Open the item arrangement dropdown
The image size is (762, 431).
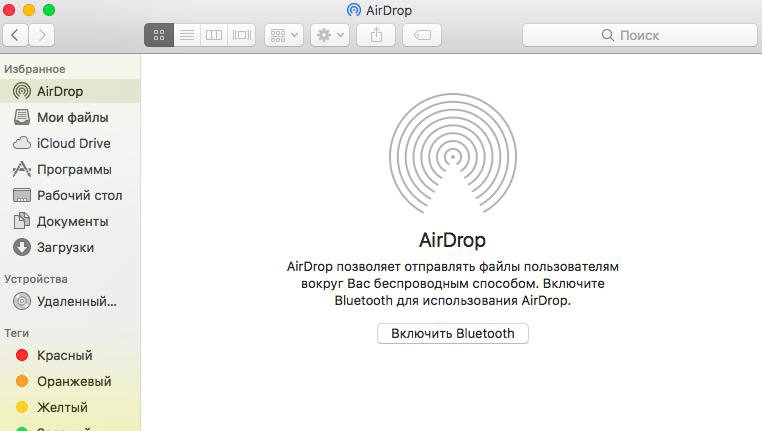(x=284, y=35)
